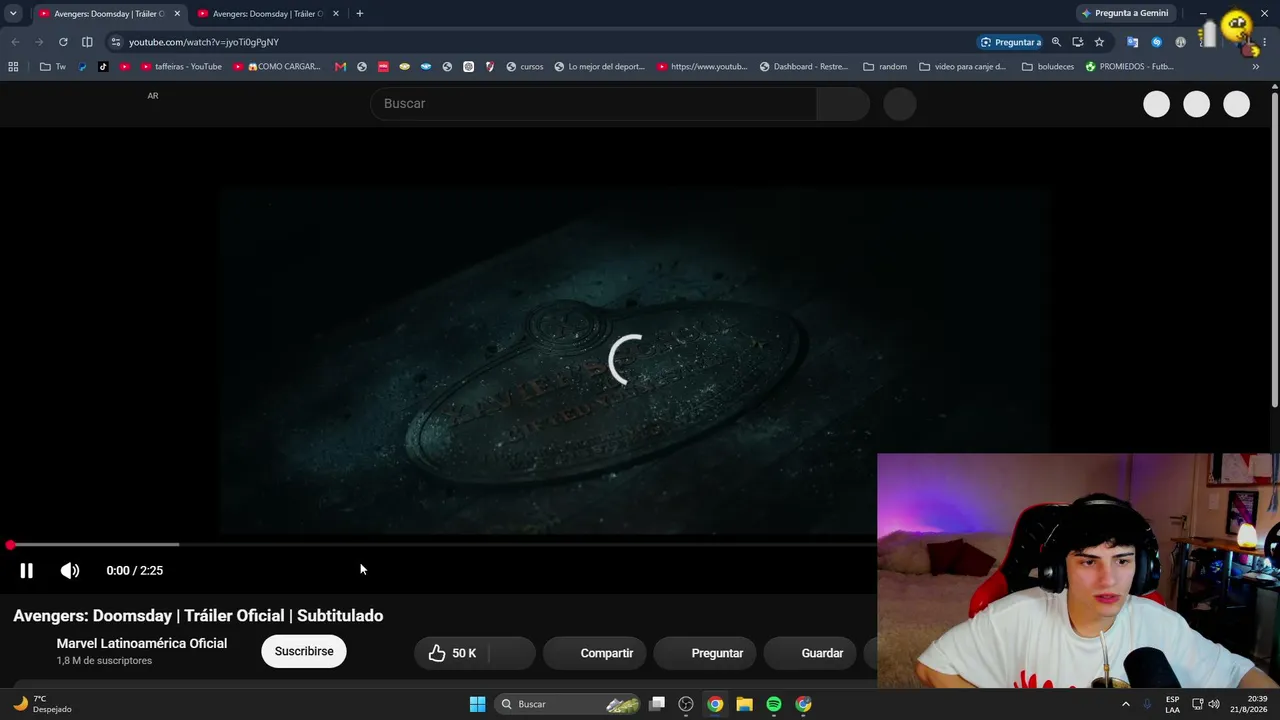Image resolution: width=1280 pixels, height=720 pixels.
Task: Activate YouTube voice search circle button
Action: click(x=900, y=104)
